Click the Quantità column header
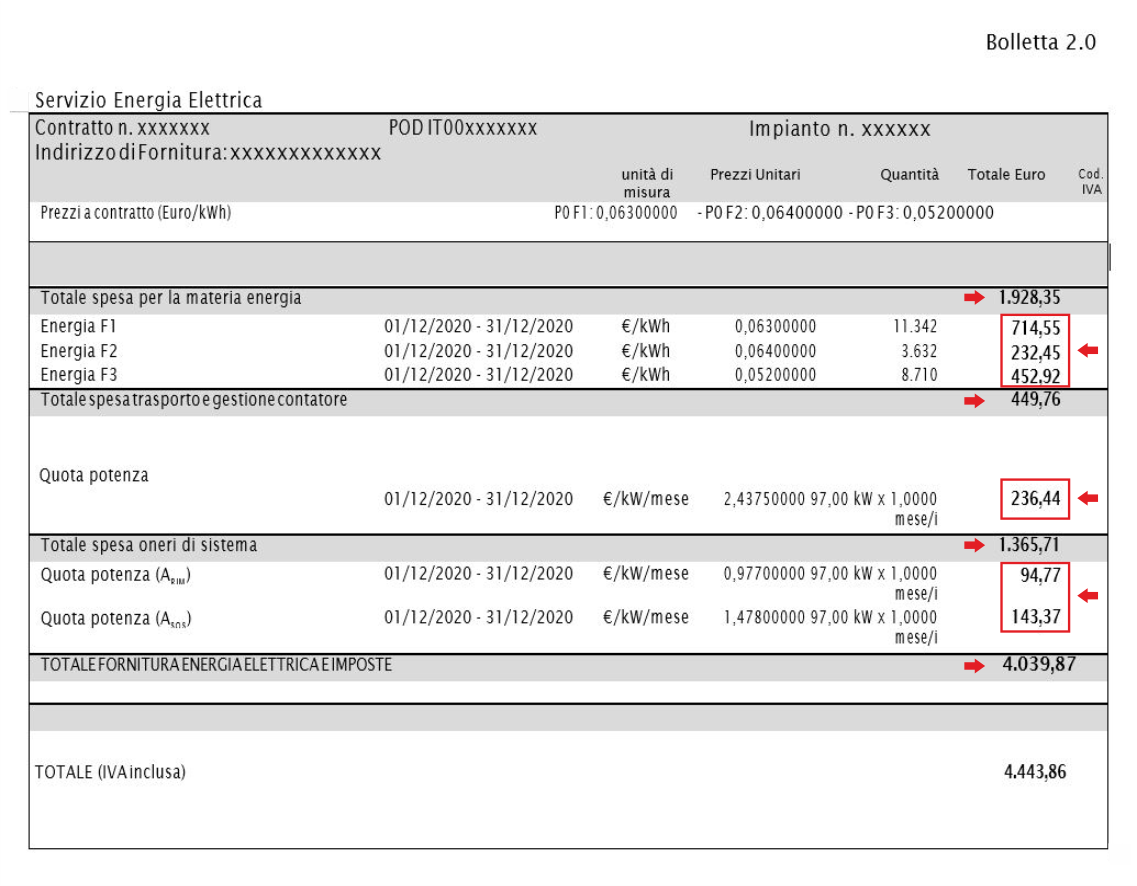The width and height of the screenshot is (1137, 886). coord(909,175)
